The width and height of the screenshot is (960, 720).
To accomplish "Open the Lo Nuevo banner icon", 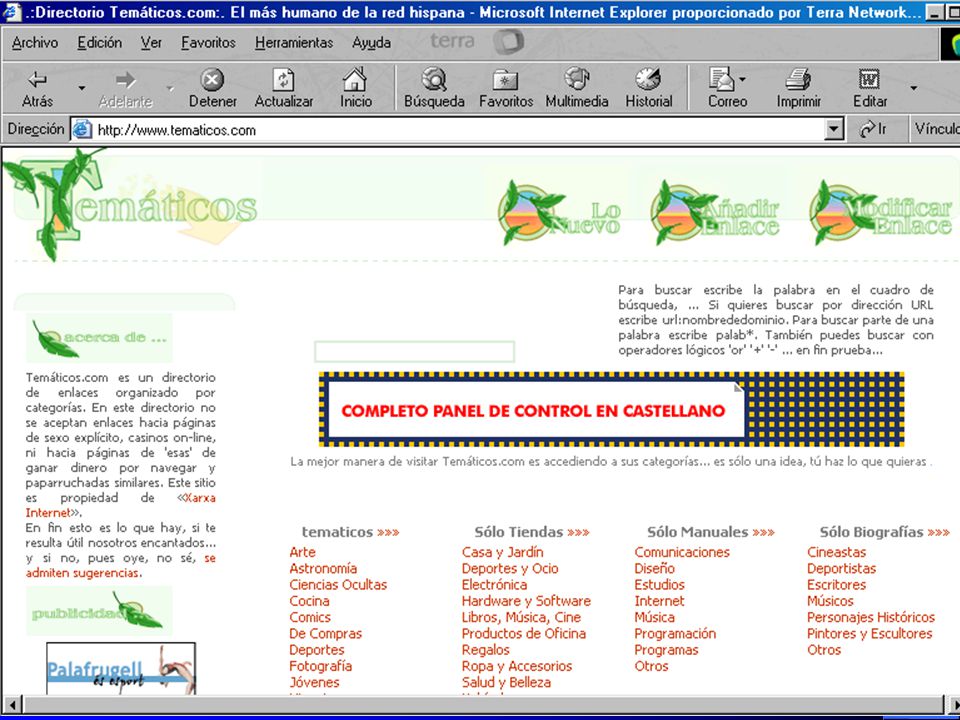I will [559, 213].
